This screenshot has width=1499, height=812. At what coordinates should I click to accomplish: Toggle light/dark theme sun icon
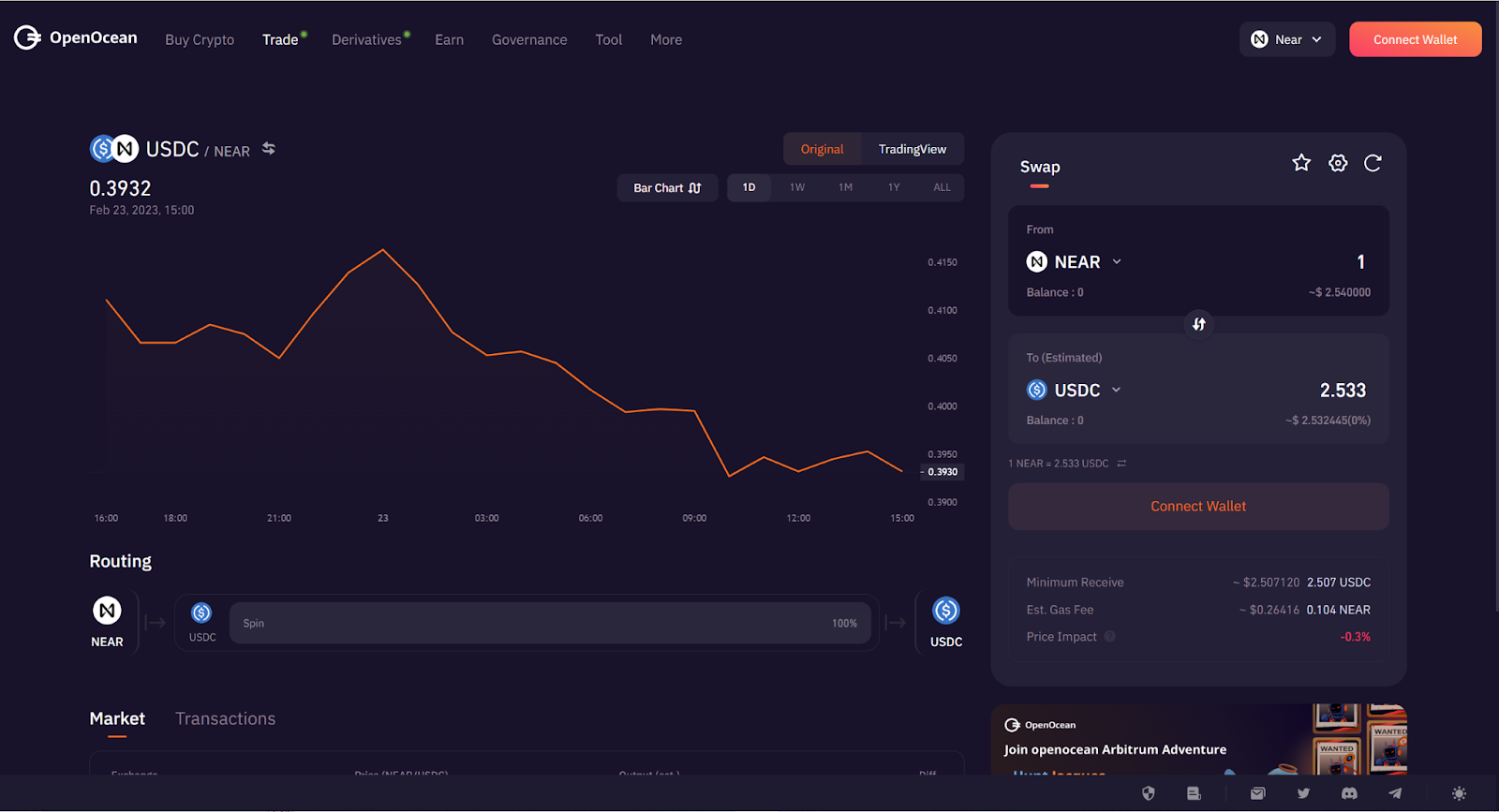tap(1459, 793)
